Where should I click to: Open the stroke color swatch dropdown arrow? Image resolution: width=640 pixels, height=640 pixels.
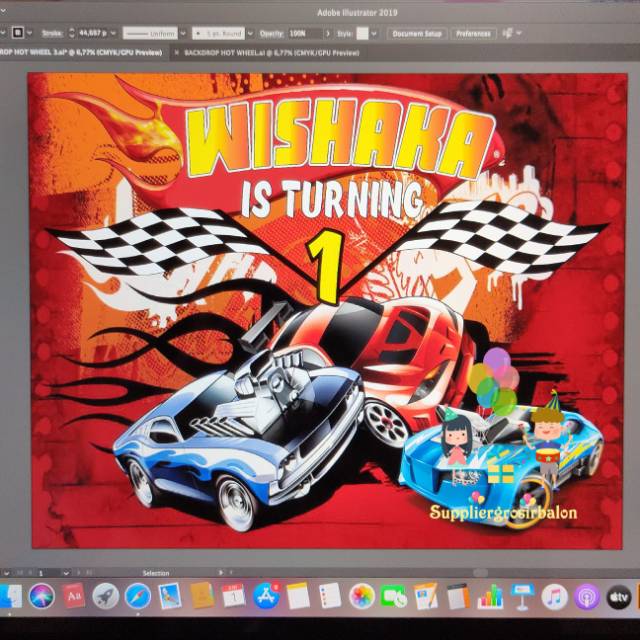tap(30, 33)
